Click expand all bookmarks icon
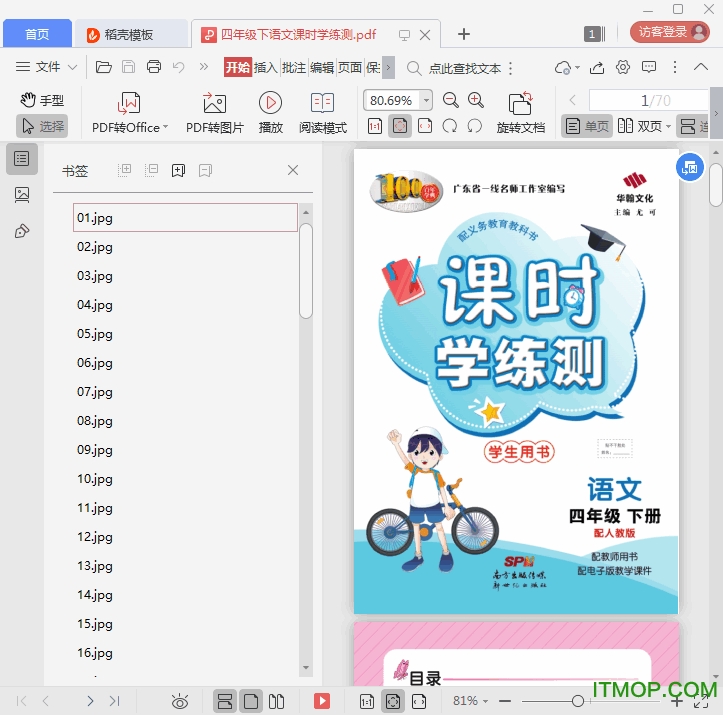 [124, 170]
